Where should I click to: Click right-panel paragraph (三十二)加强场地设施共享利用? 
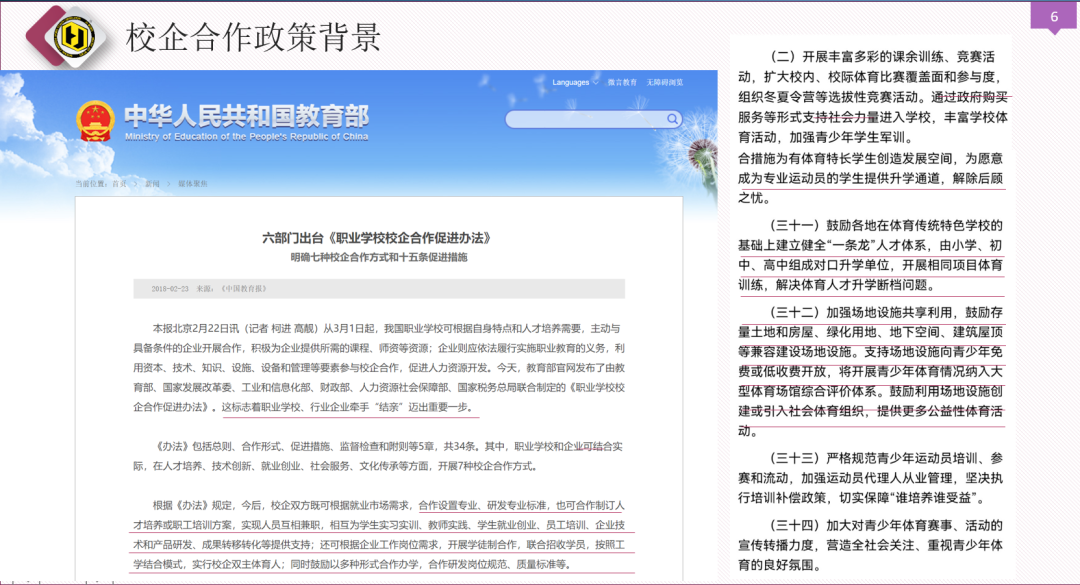[871, 371]
